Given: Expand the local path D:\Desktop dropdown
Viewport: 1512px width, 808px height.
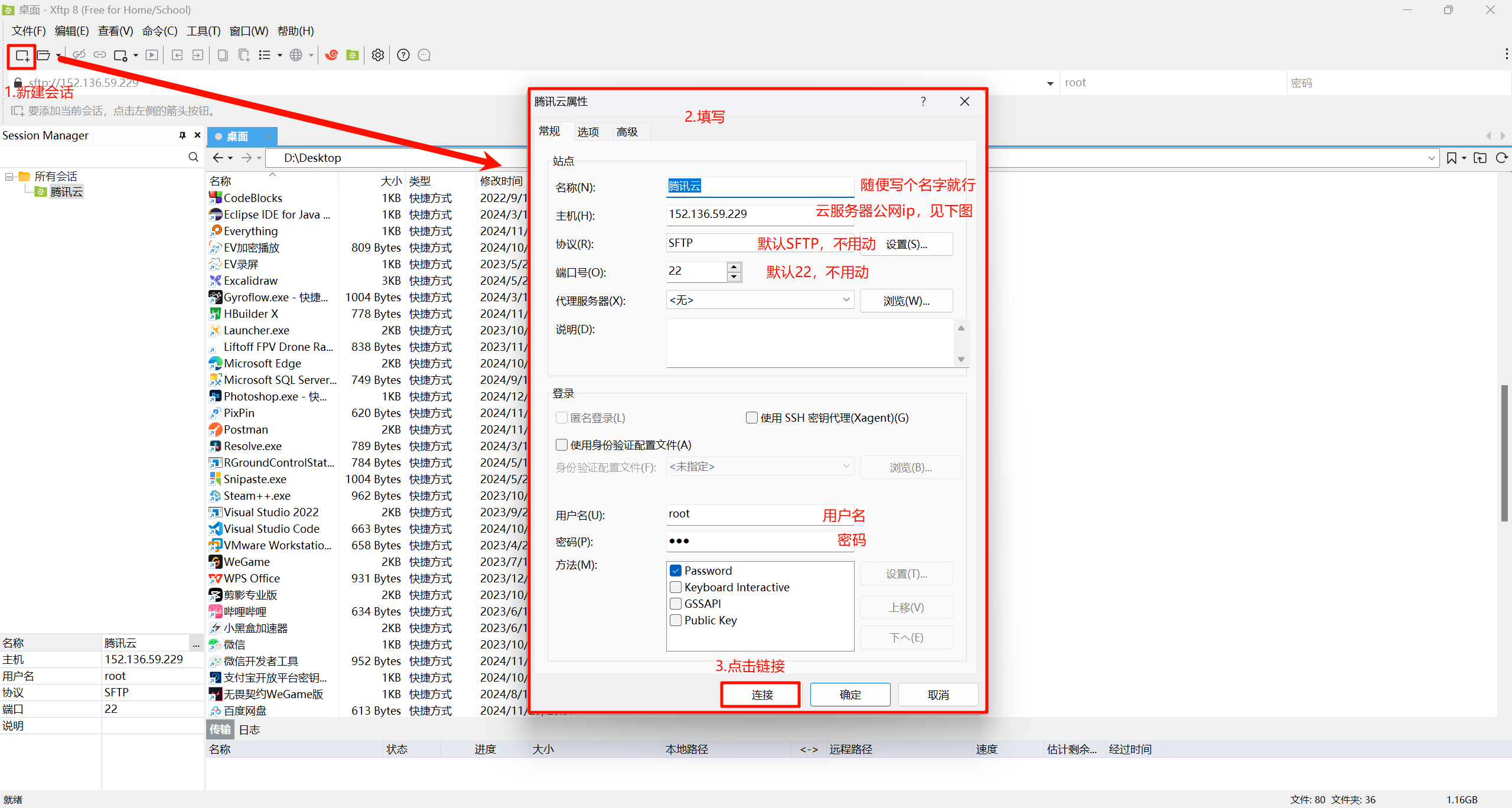Looking at the screenshot, I should click(x=1431, y=158).
